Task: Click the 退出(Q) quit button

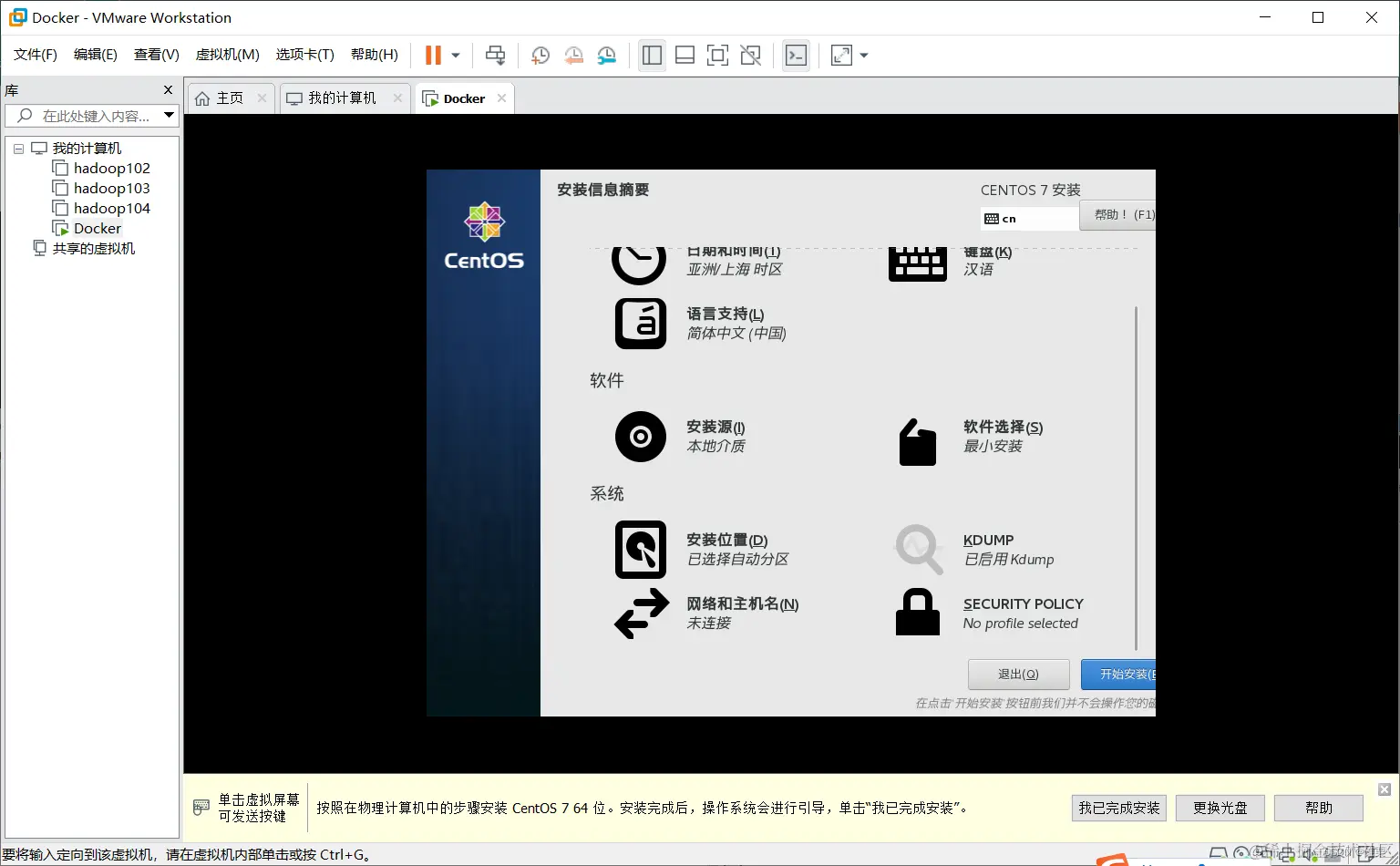Action: 1018,675
